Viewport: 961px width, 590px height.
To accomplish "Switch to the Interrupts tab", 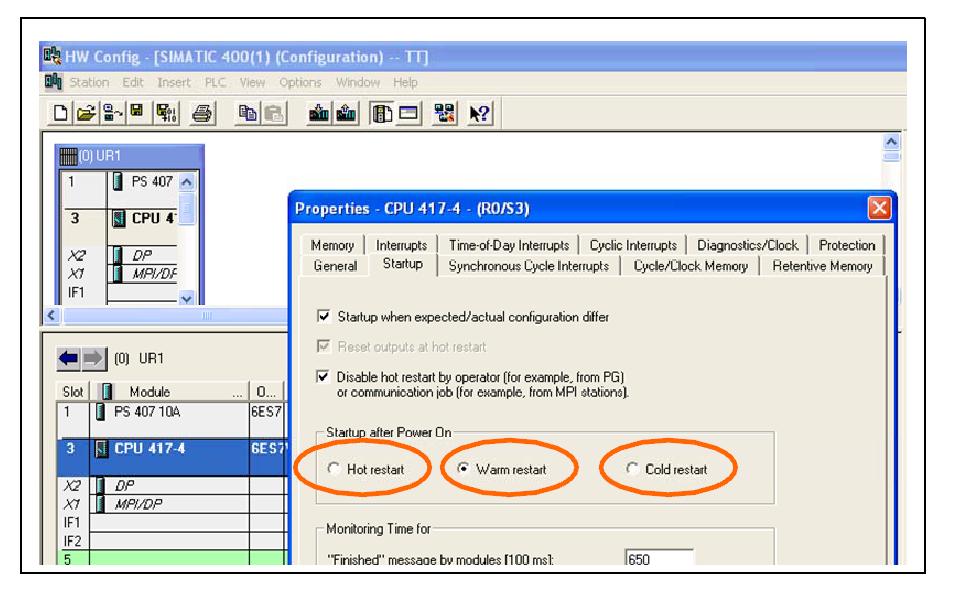I will pos(401,245).
